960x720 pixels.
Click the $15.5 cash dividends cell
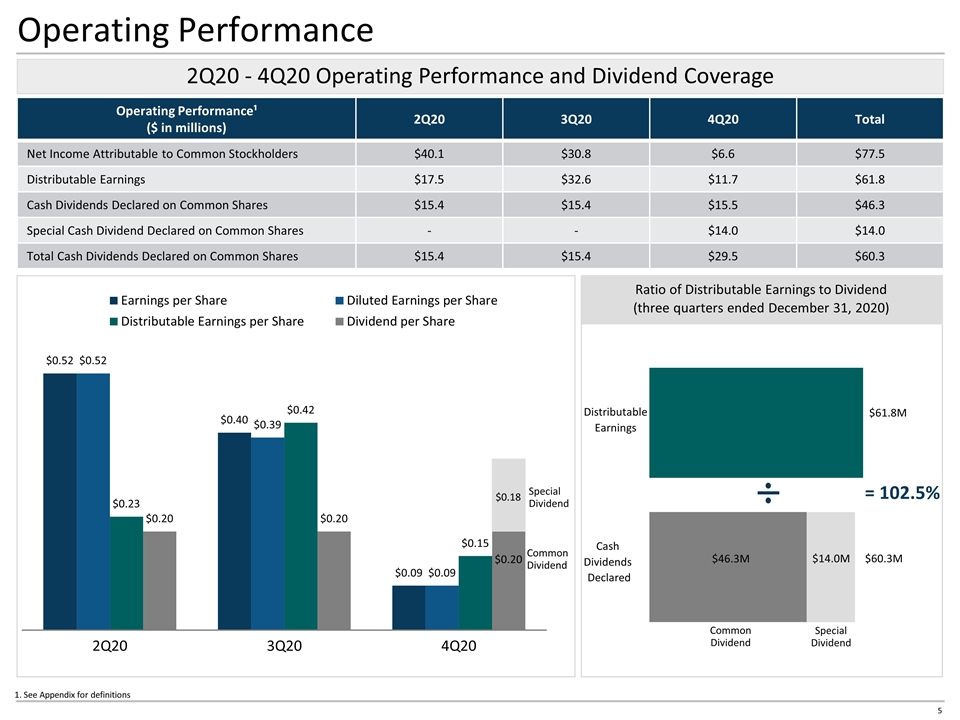tap(723, 206)
